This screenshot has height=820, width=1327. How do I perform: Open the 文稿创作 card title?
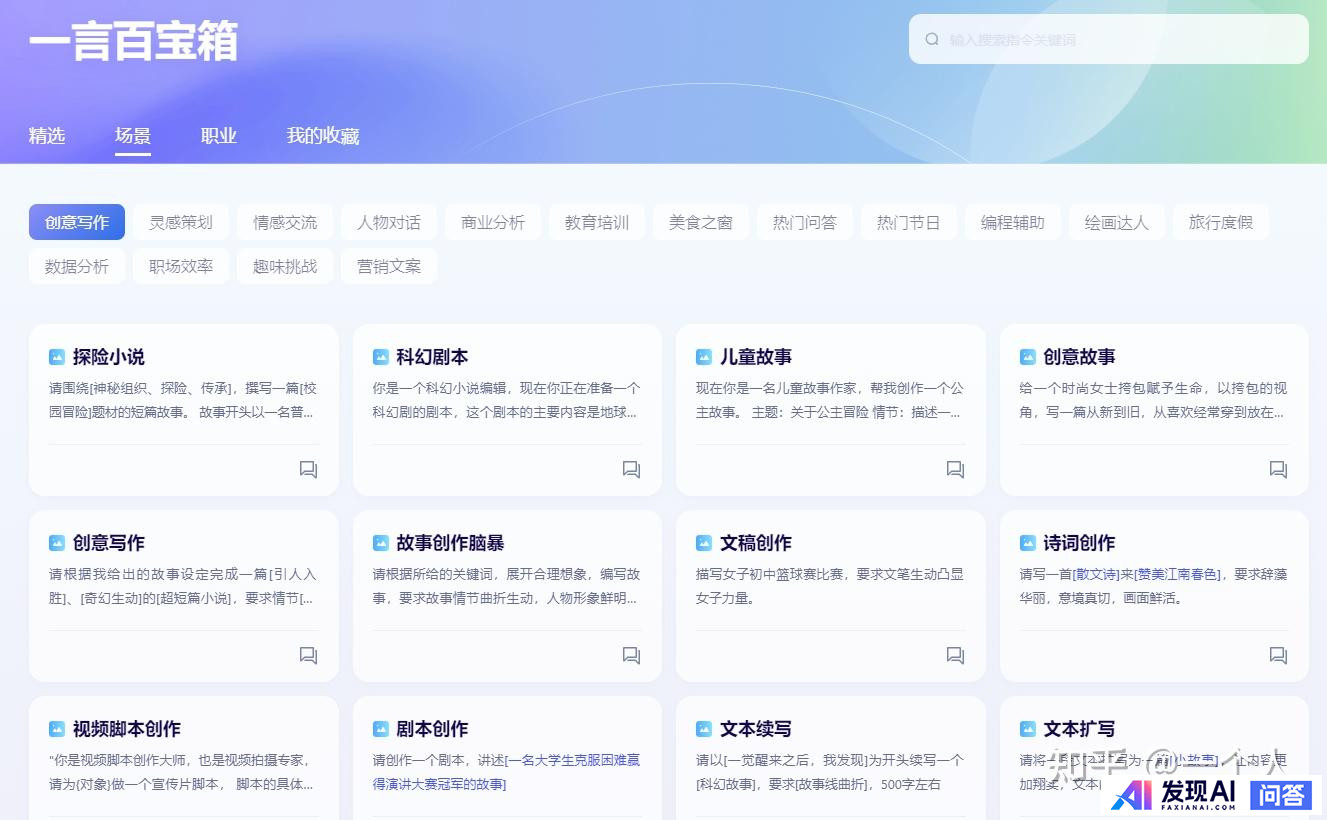(x=756, y=543)
